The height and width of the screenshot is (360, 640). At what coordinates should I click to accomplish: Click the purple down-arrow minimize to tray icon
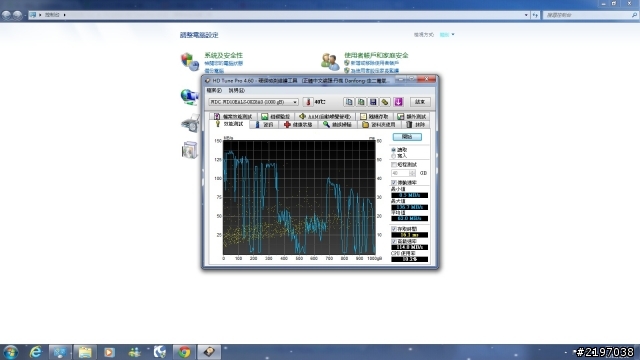point(398,102)
